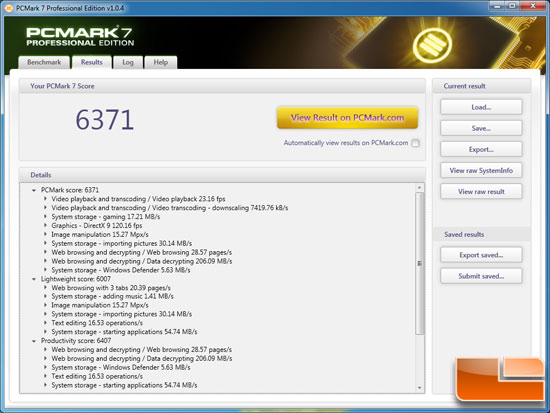This screenshot has width=550, height=413.
Task: Open View raw result
Action: tap(481, 191)
